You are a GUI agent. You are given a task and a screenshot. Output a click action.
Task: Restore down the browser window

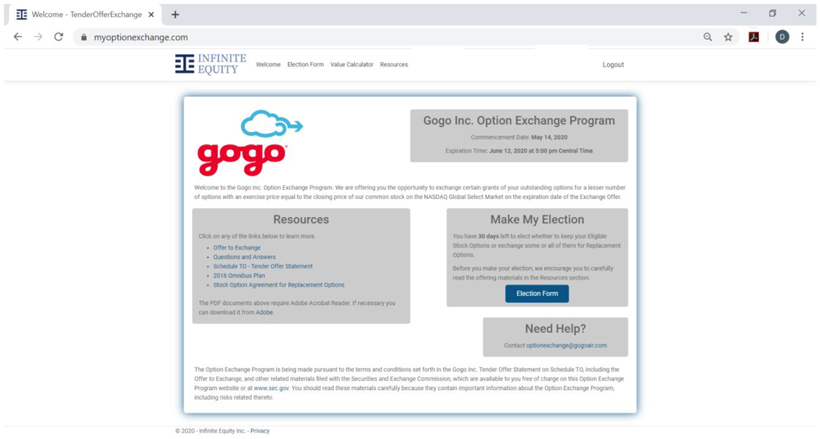click(x=772, y=13)
